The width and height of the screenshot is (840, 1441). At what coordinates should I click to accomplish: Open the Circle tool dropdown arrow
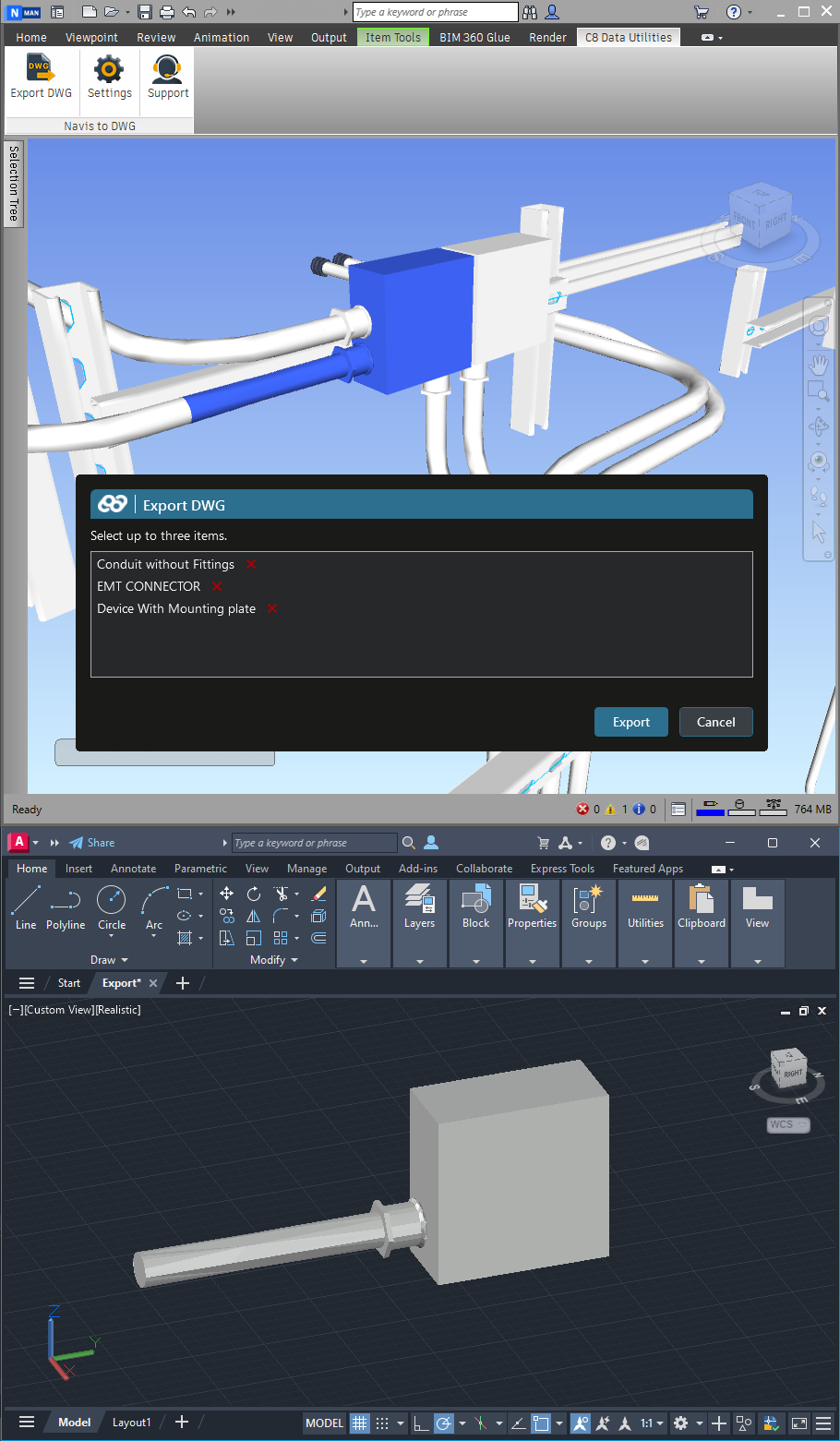tap(112, 936)
